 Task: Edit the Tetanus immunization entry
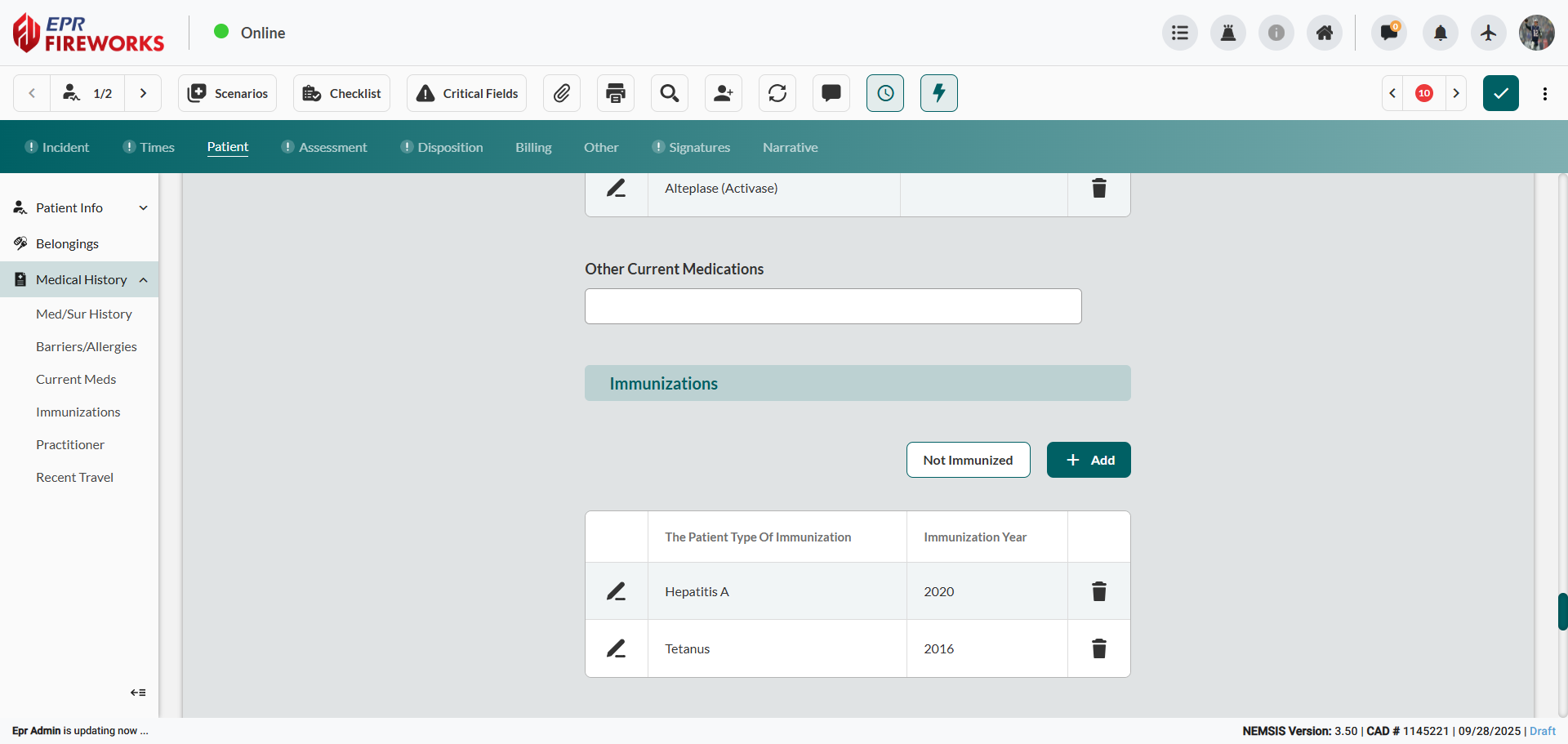617,648
